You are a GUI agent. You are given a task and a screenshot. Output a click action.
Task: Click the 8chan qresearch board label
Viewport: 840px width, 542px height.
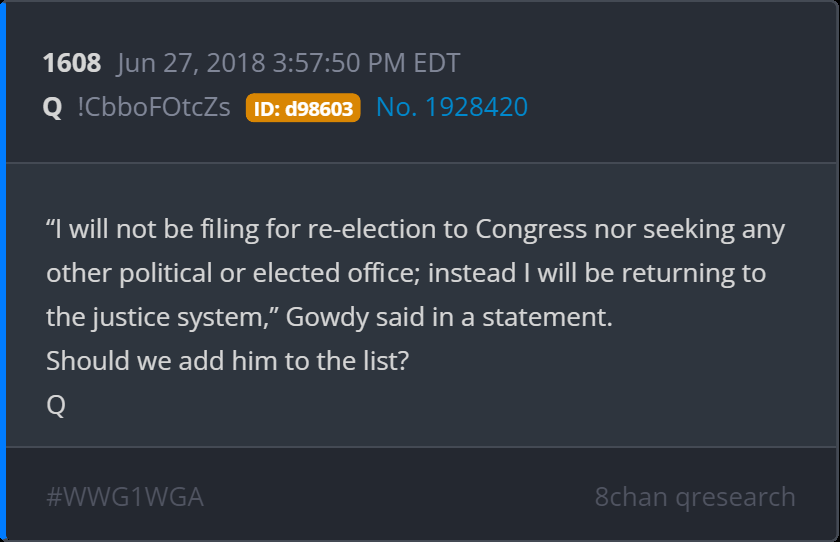[695, 497]
